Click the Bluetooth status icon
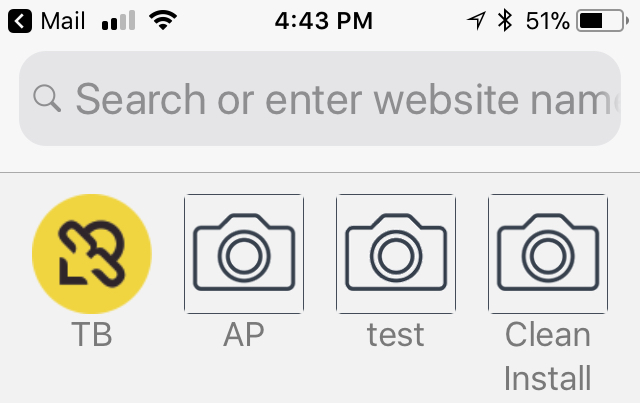640x403 pixels. (x=505, y=20)
